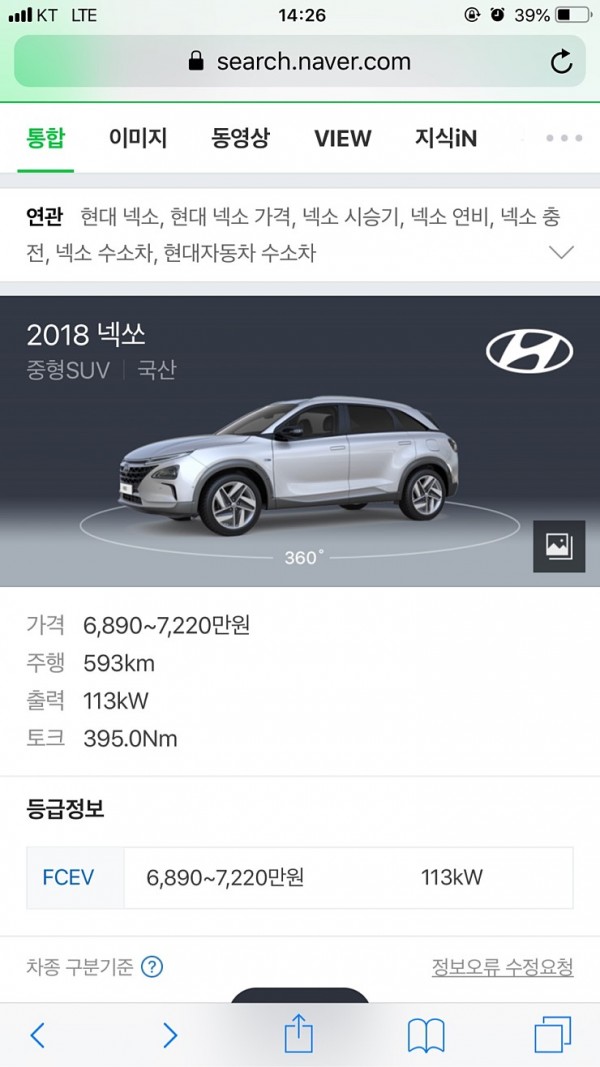The height and width of the screenshot is (1067, 600).
Task: Switch to the 동영상 tab
Action: [x=240, y=138]
